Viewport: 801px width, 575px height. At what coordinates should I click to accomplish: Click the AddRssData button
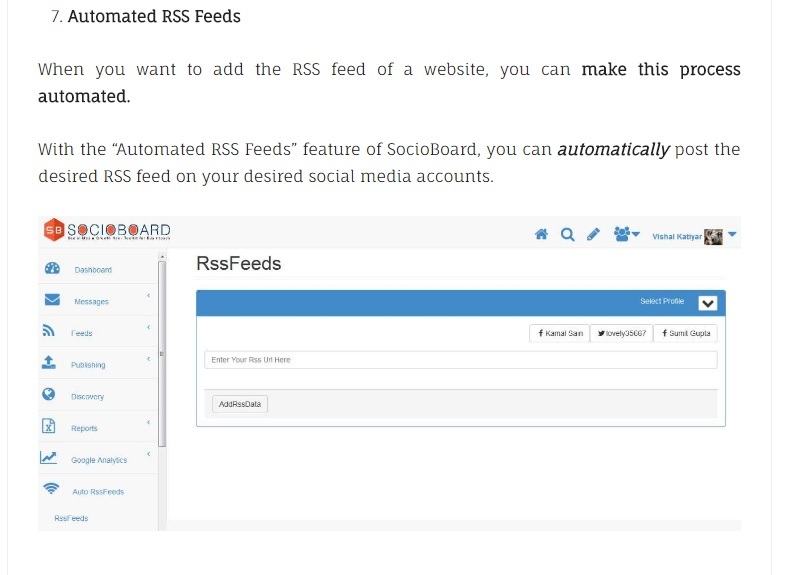[240, 404]
